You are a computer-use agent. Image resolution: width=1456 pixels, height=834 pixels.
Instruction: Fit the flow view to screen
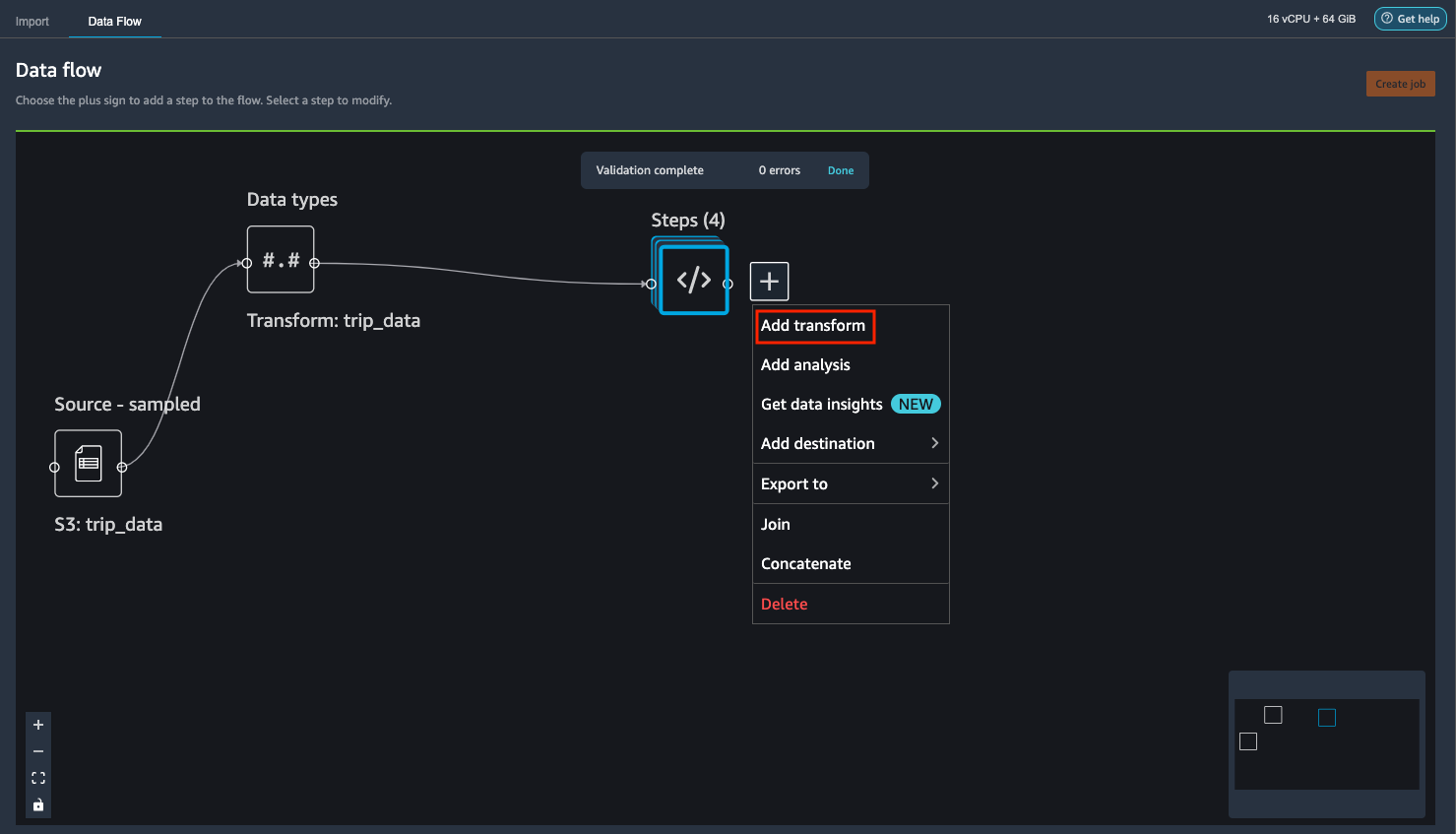tap(38, 778)
